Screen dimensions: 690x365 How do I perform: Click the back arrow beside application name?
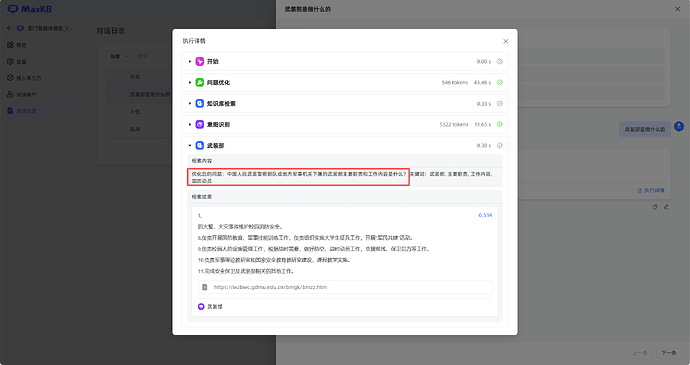point(10,28)
